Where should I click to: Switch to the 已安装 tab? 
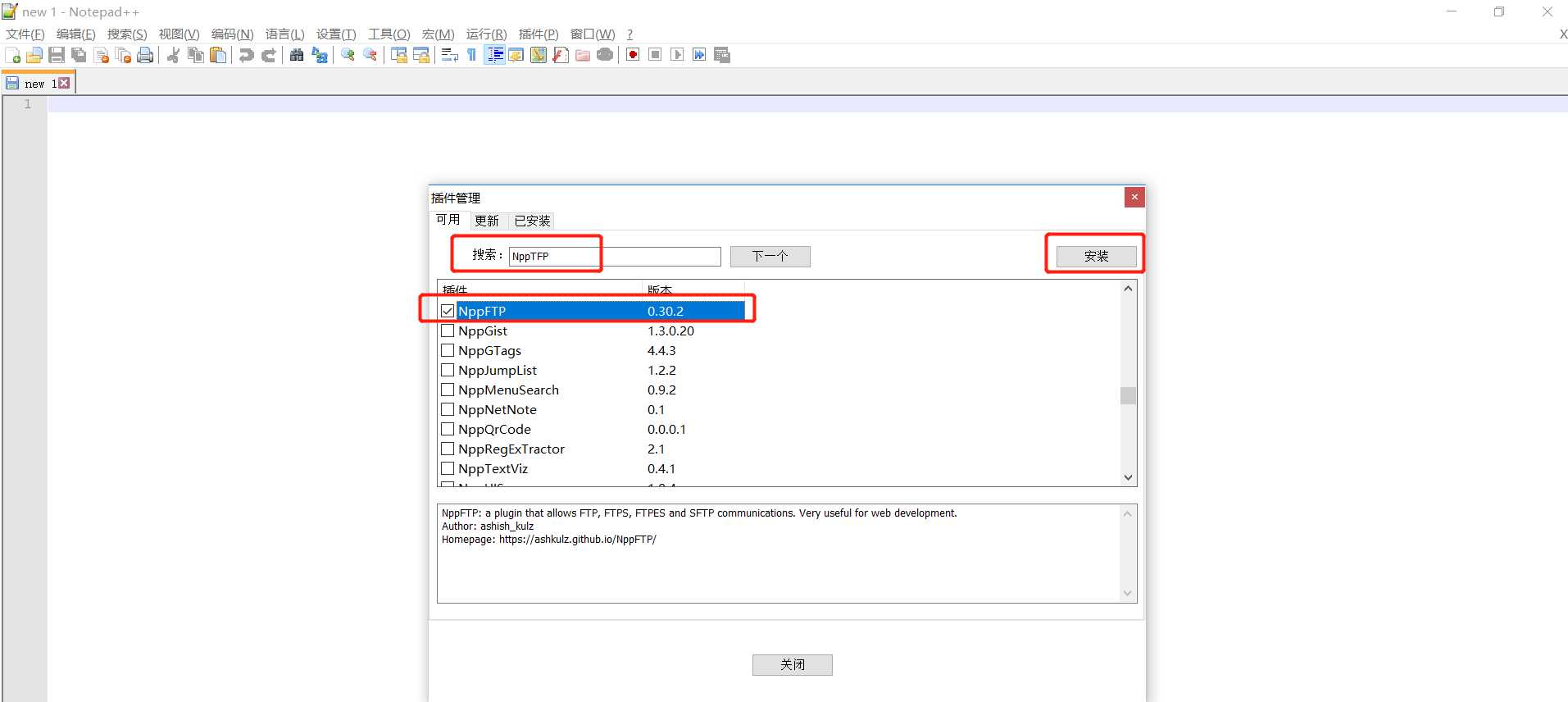[x=532, y=221]
